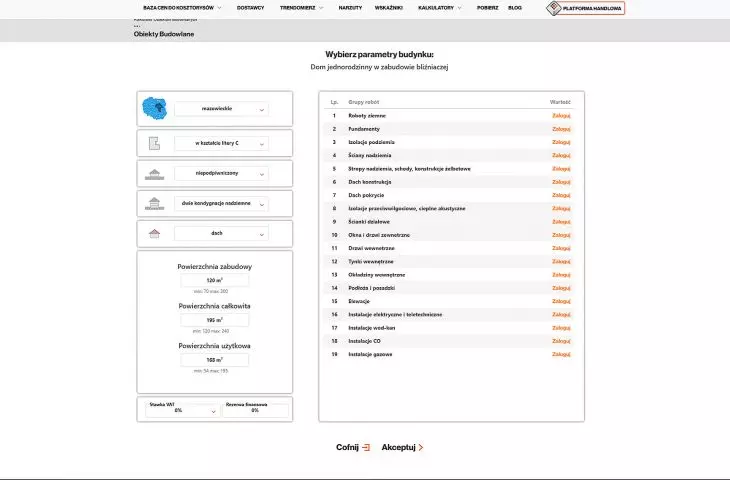Screen dimensions: 730x480
Task: Click Zaloguj link for Drzwi wewnętrzne
Action: 561,248
